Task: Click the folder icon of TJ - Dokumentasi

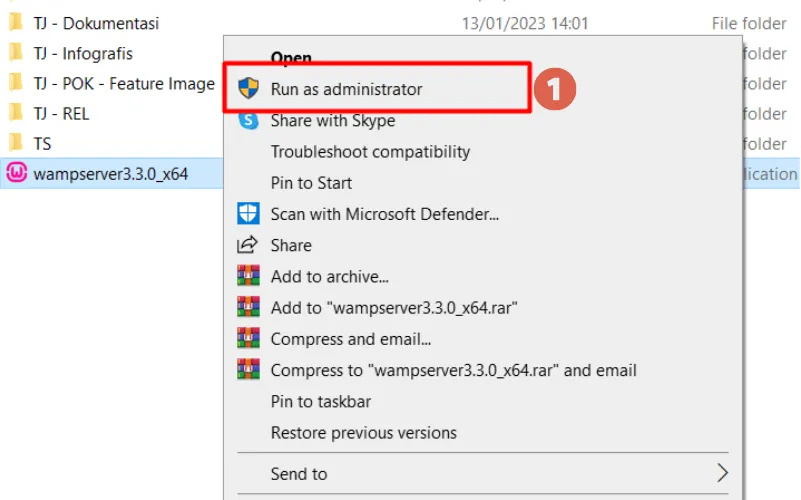Action: (x=16, y=22)
